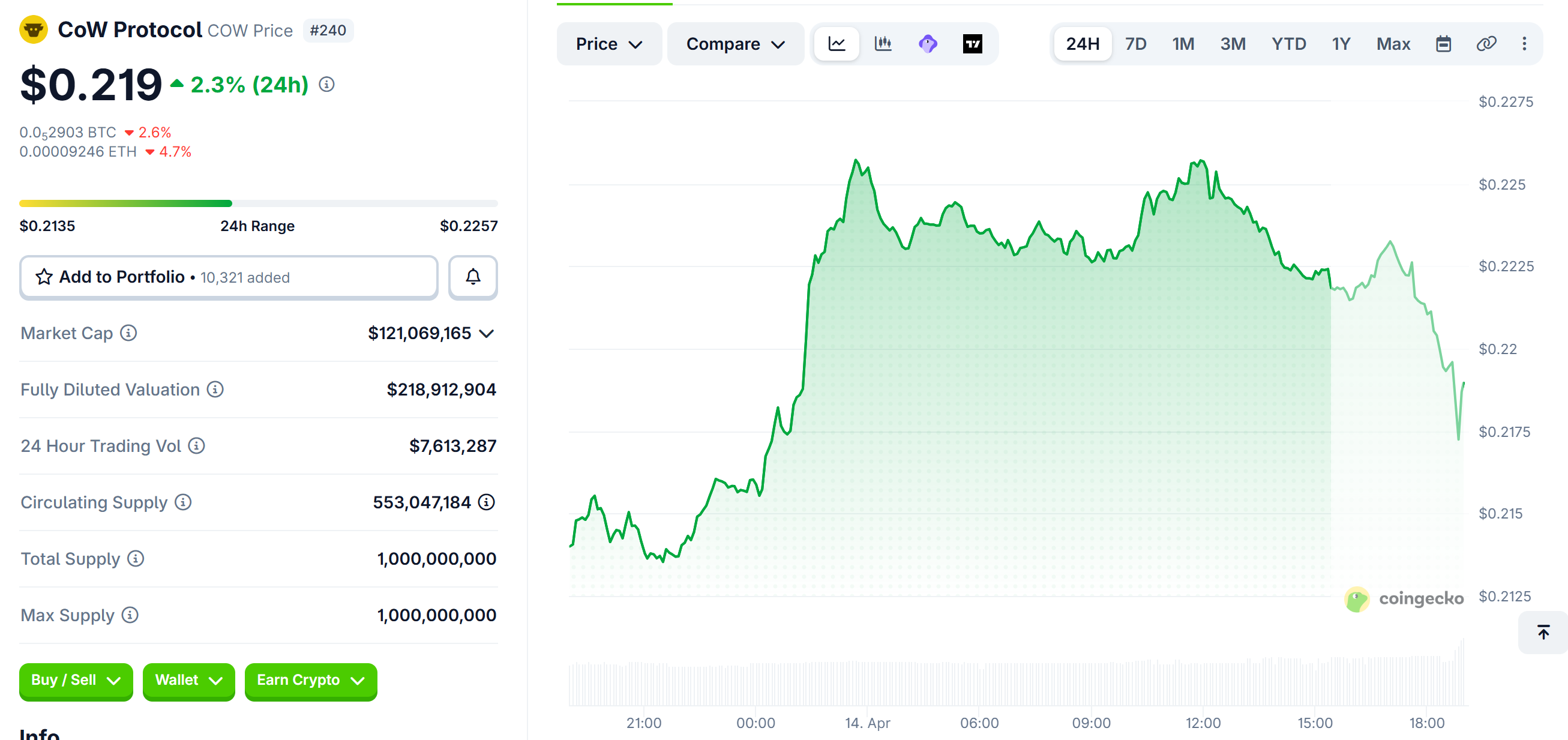Show Circulating Supply info tooltip icon
This screenshot has height=740, width=1568.
tap(182, 503)
